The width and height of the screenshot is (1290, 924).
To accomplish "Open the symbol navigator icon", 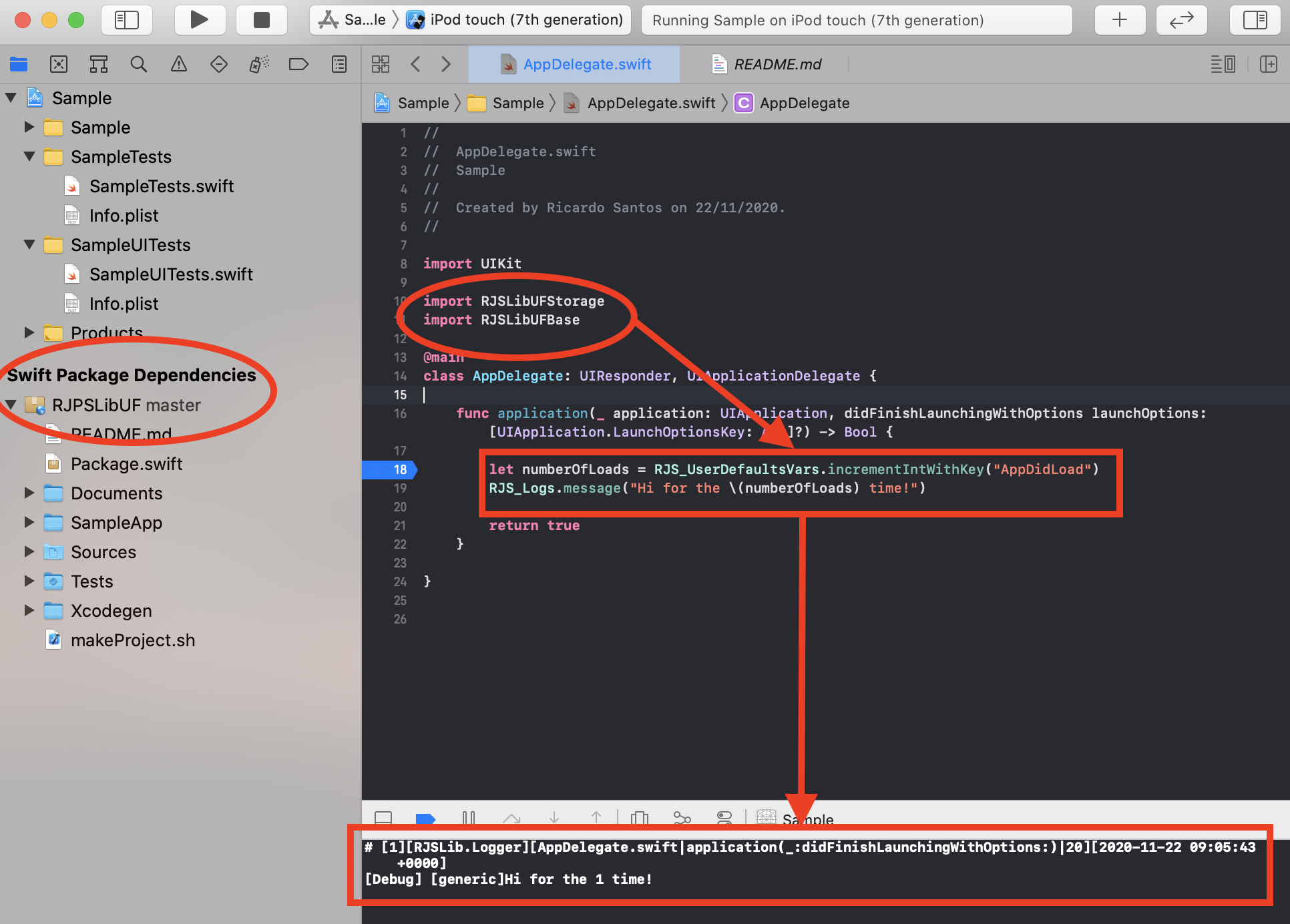I will [99, 64].
